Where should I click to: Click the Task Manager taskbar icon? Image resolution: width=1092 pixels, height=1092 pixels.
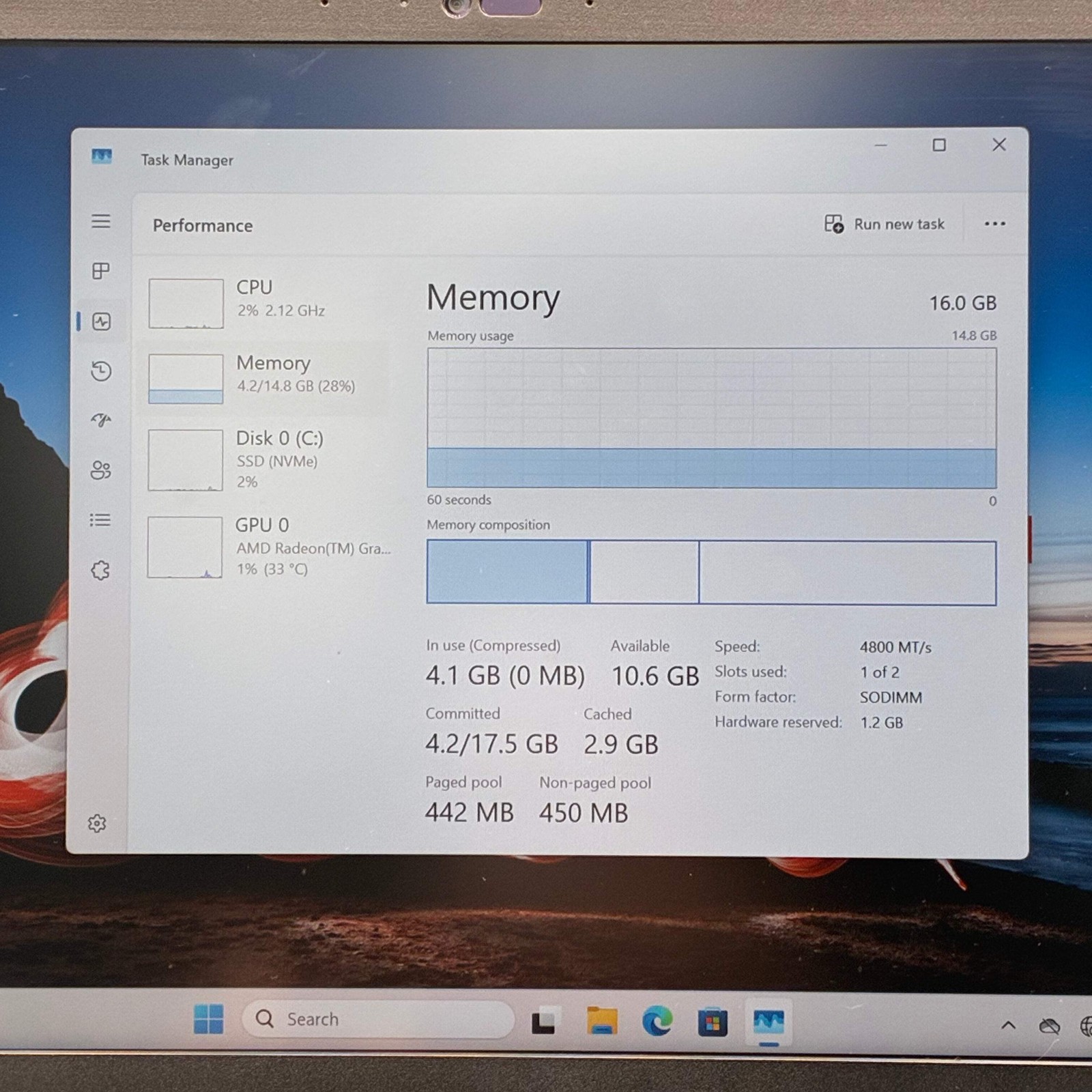tap(768, 1022)
